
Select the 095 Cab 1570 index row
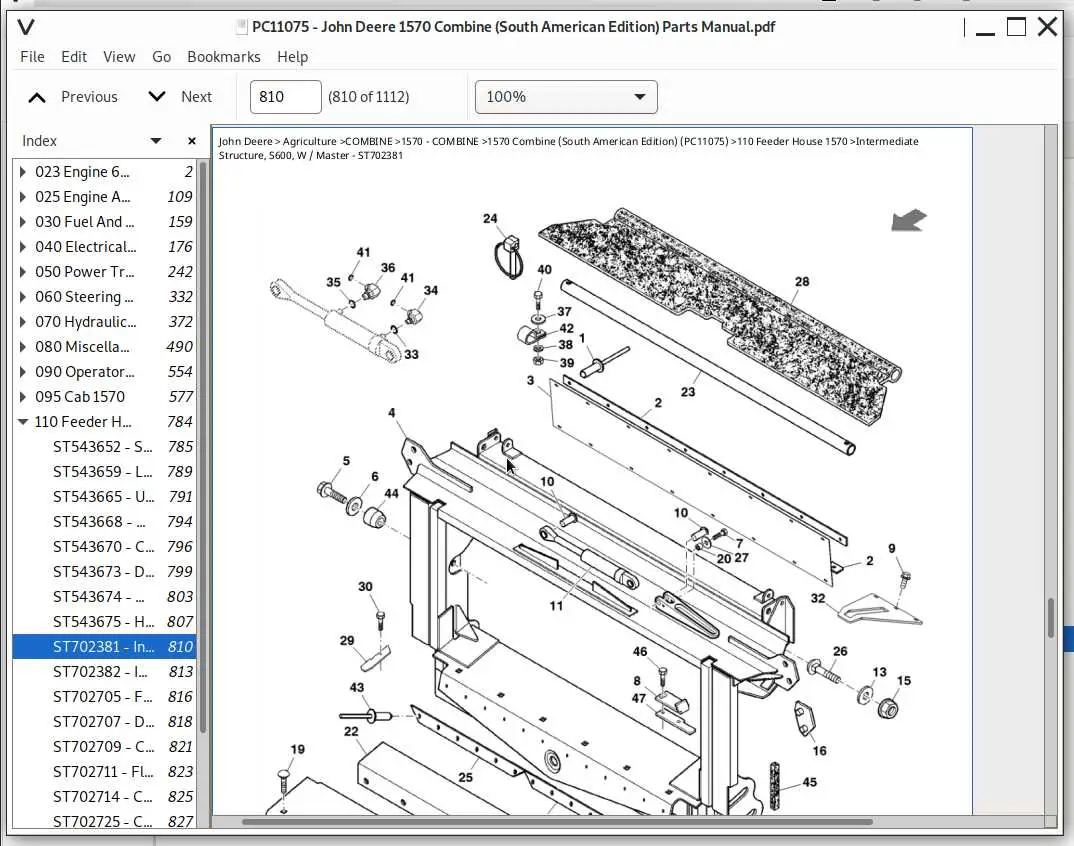104,397
